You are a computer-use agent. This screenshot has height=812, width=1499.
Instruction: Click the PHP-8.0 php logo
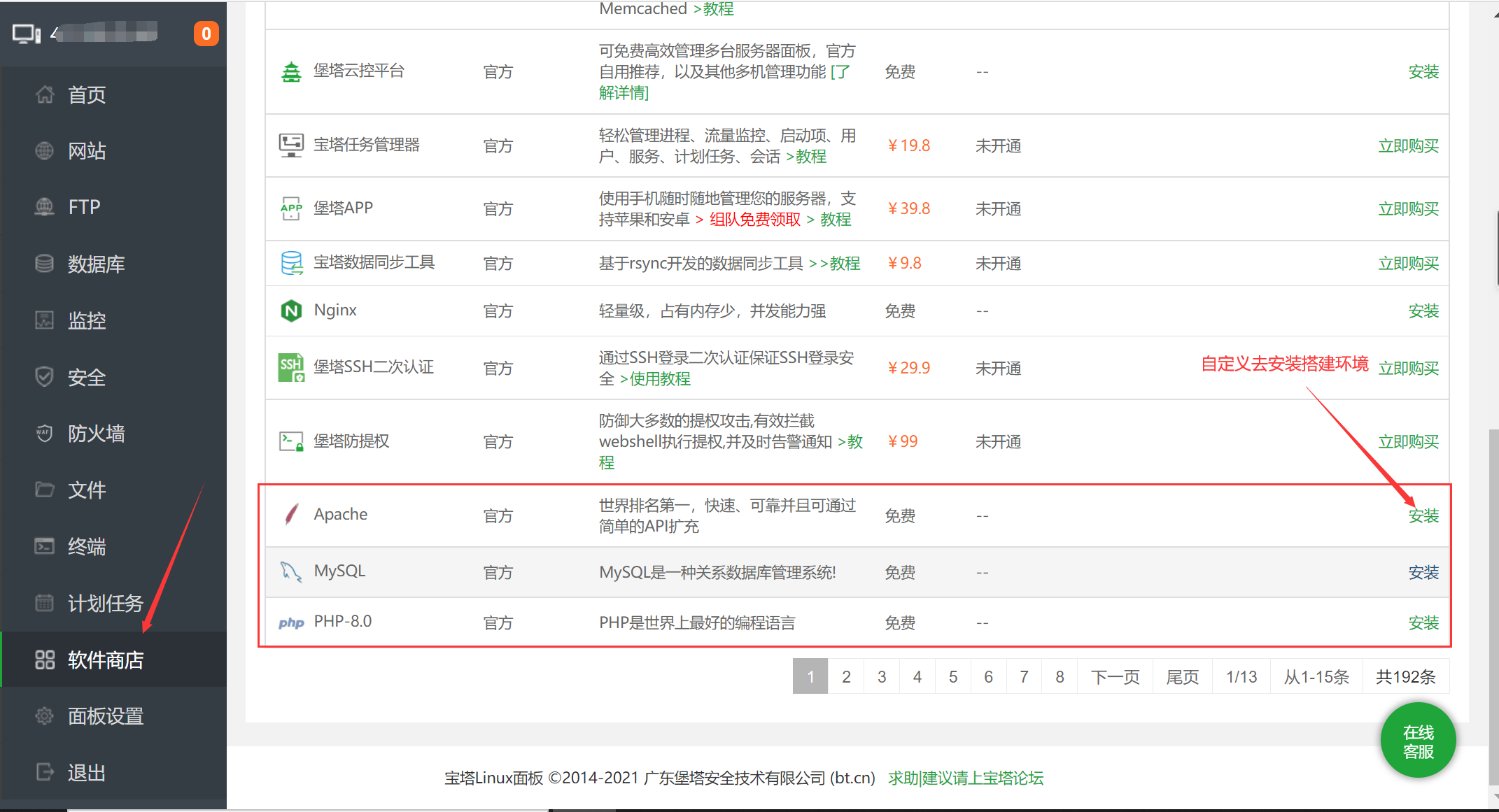291,622
